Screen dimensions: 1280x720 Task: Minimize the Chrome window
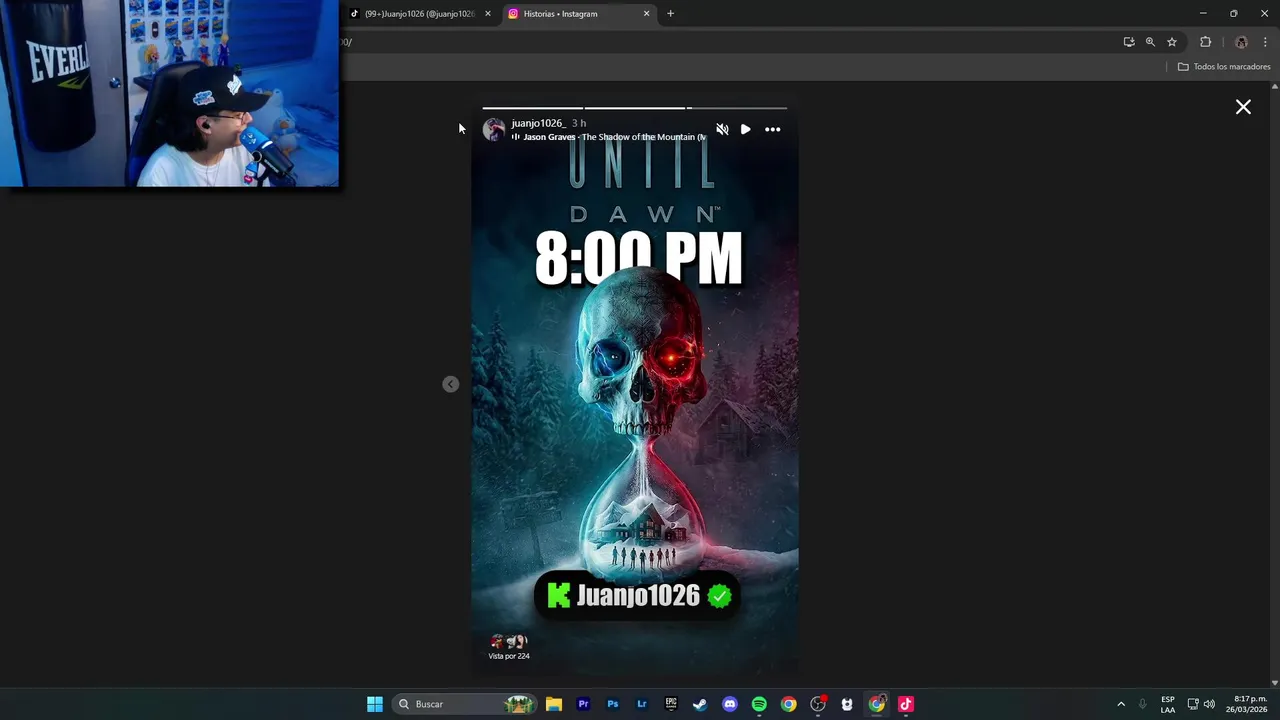pyautogui.click(x=1203, y=13)
